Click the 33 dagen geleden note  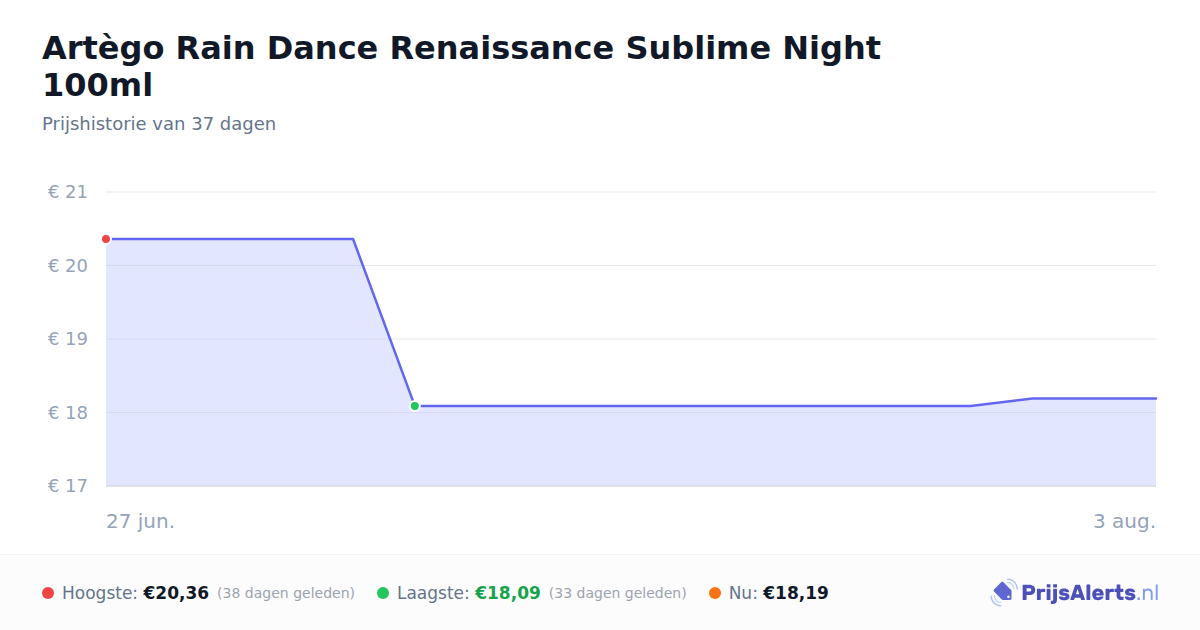(618, 593)
